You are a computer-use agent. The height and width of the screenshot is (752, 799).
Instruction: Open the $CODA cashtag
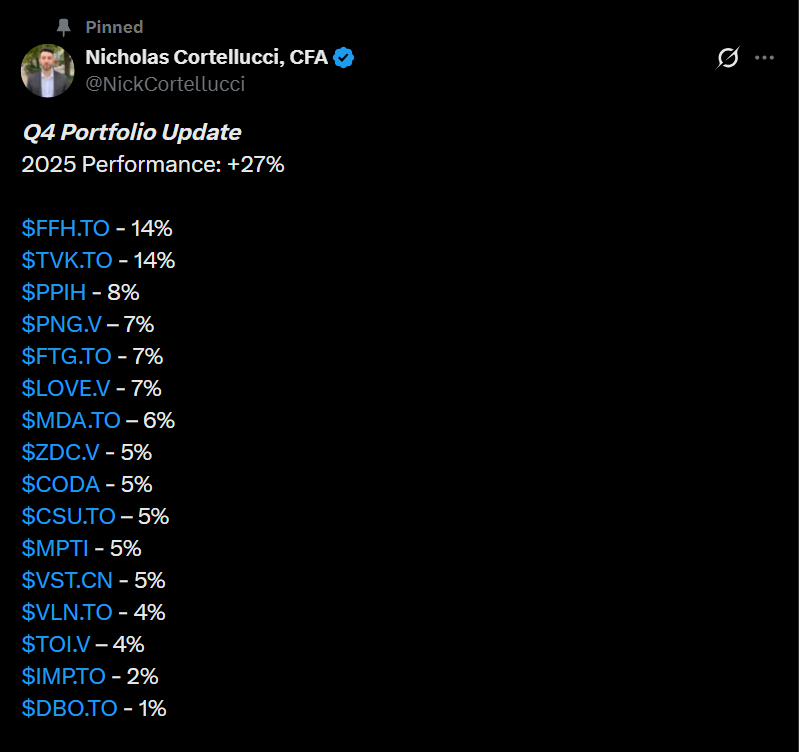click(x=60, y=484)
